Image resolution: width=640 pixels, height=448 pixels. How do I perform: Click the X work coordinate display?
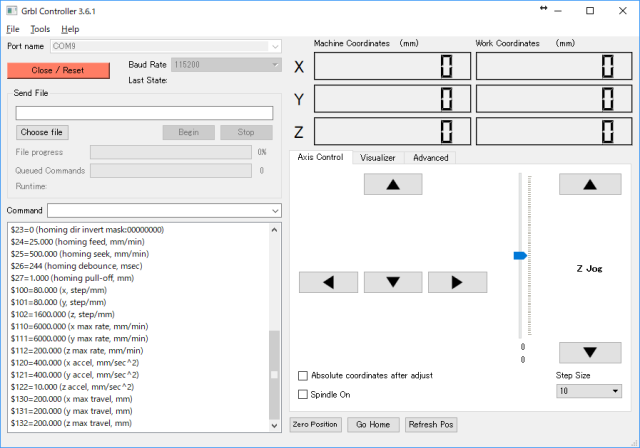tap(554, 66)
